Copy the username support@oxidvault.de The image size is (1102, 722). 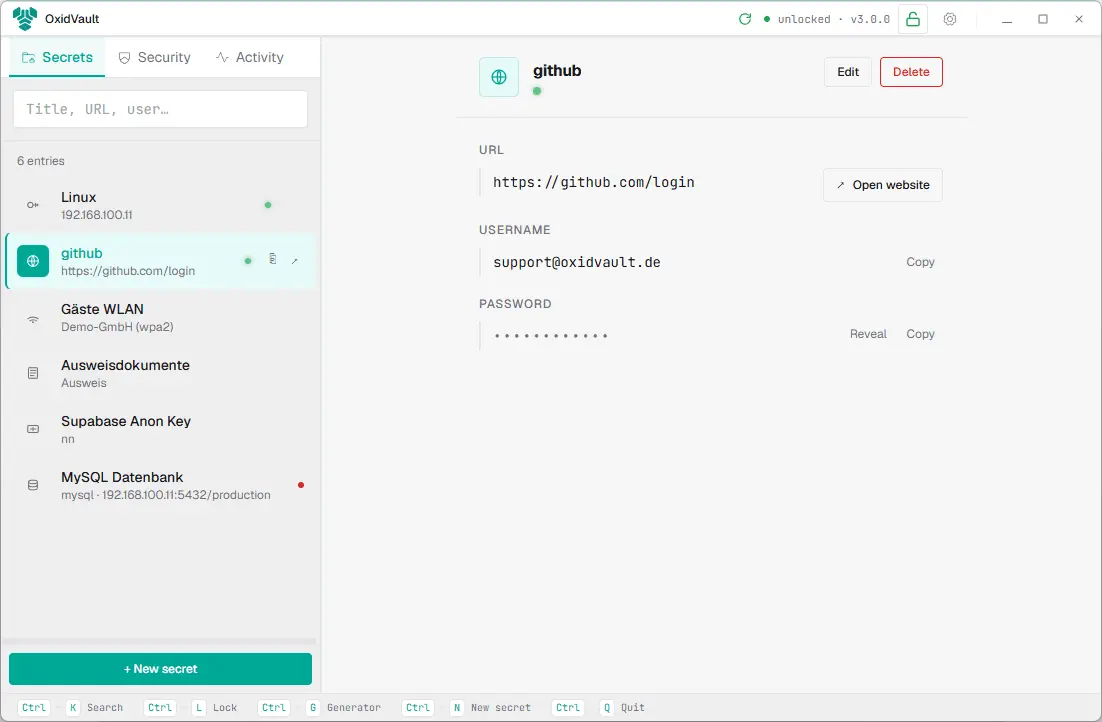pyautogui.click(x=920, y=262)
